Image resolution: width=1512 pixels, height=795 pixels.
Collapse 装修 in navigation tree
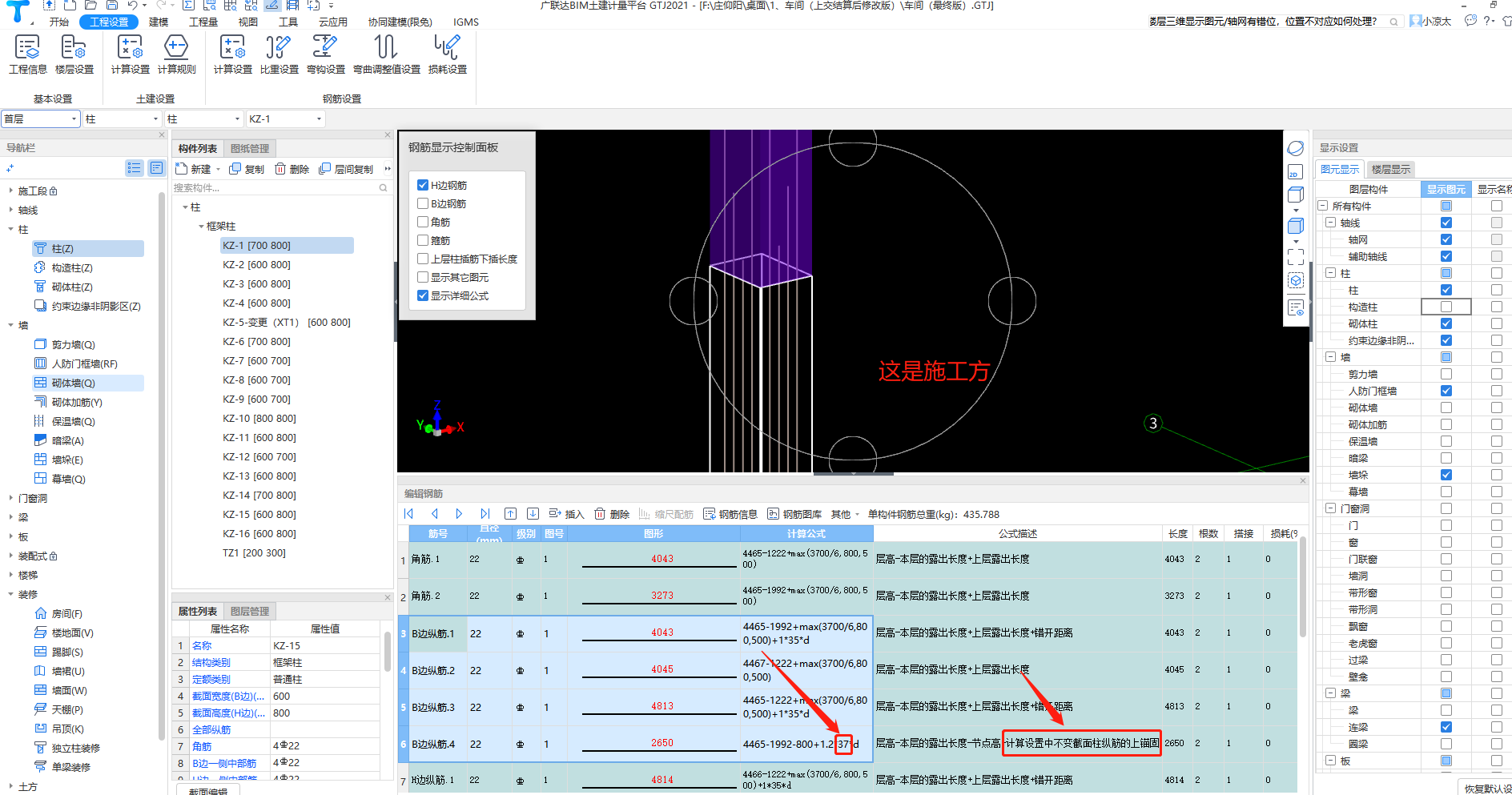pos(11,594)
